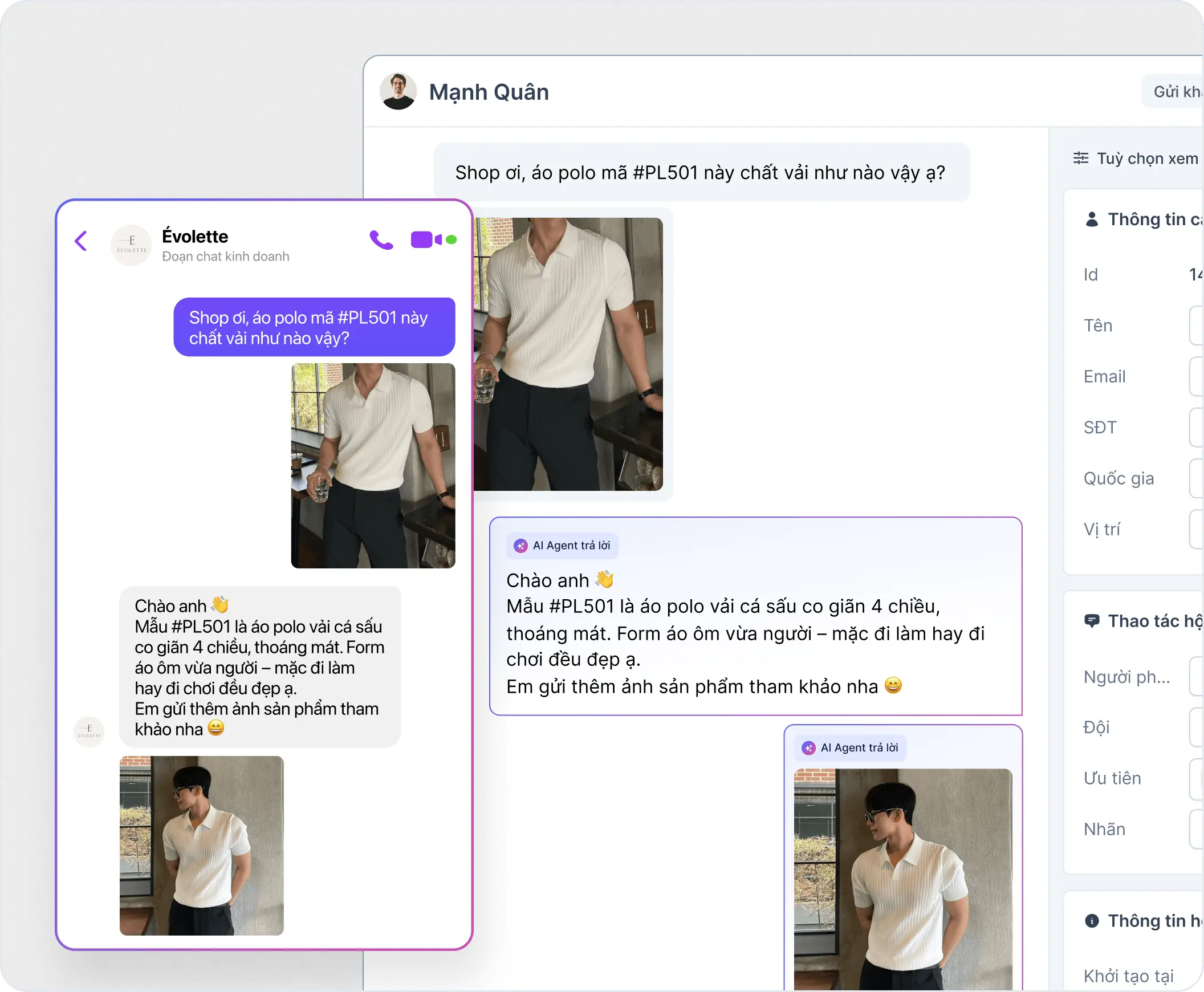This screenshot has width=1204, height=992.
Task: Click the SĐT input field
Action: [1197, 428]
